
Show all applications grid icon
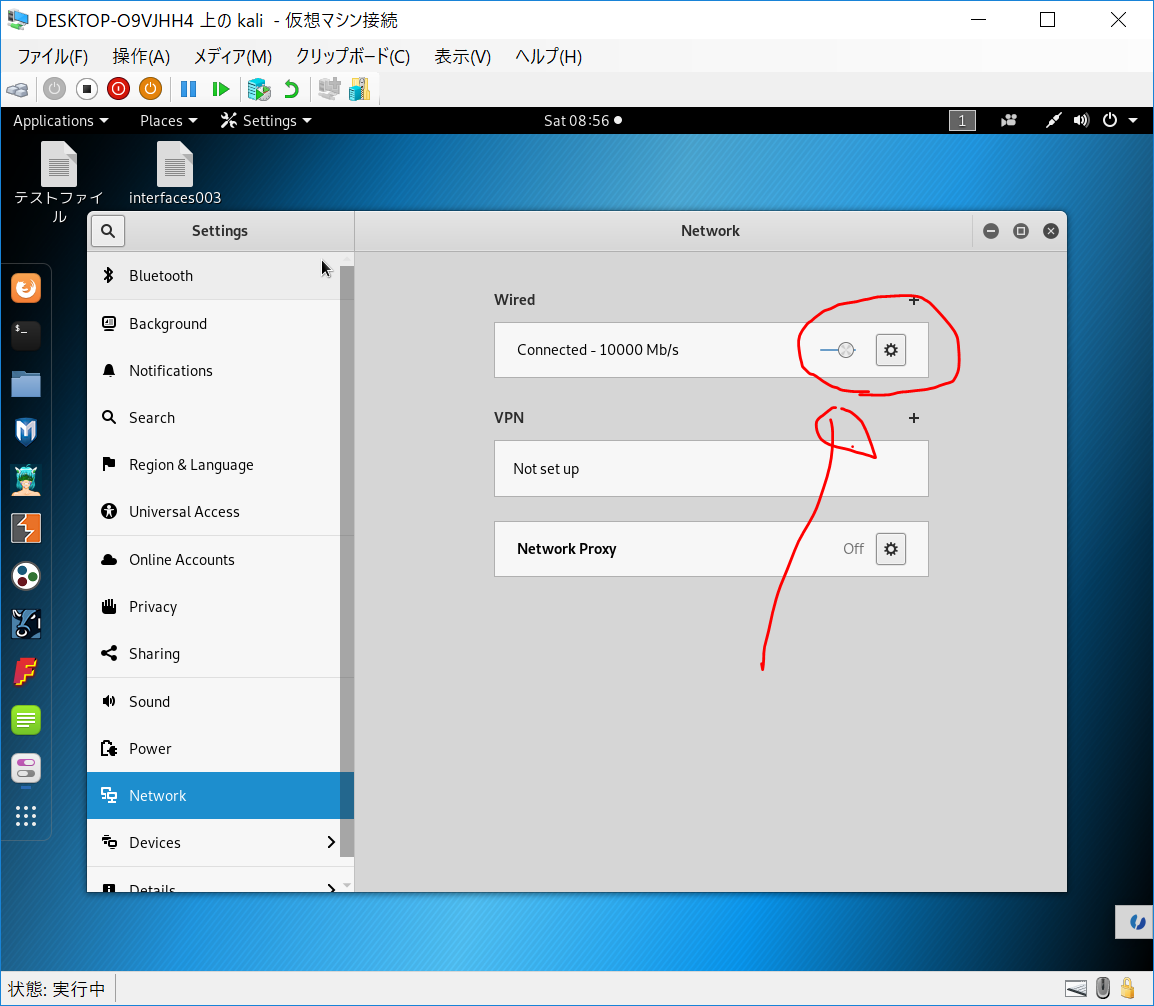click(26, 816)
